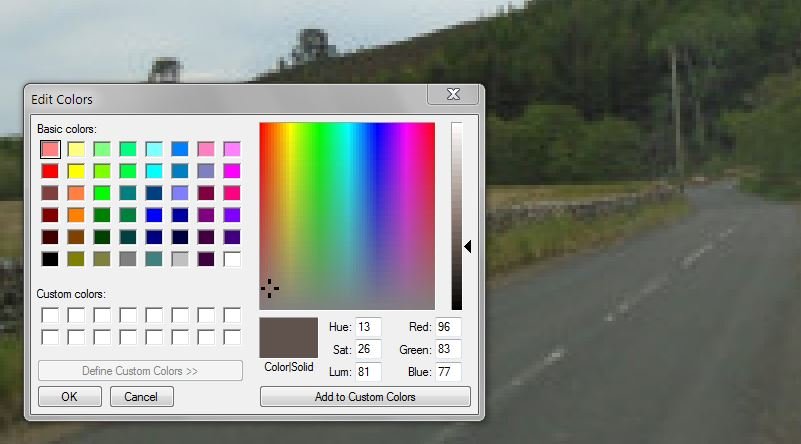Pick the dull brown swatch starting third row
801x444 pixels.
coord(50,193)
